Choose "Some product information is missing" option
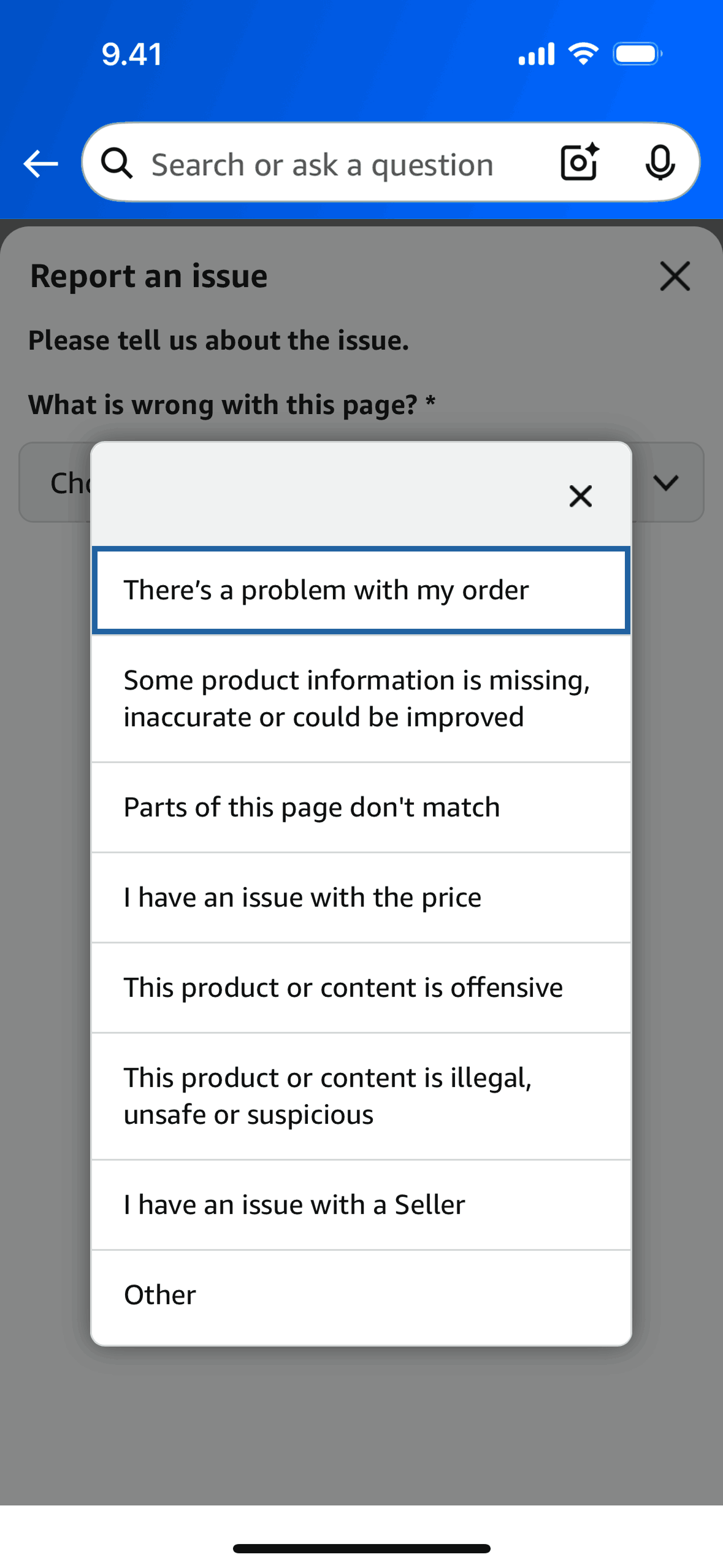The height and width of the screenshot is (1568, 723). click(x=361, y=699)
